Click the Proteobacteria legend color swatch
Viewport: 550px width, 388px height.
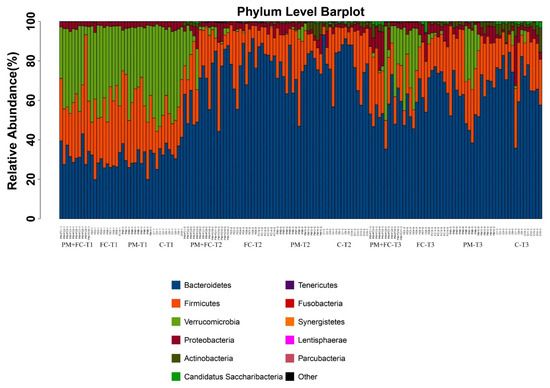click(176, 340)
